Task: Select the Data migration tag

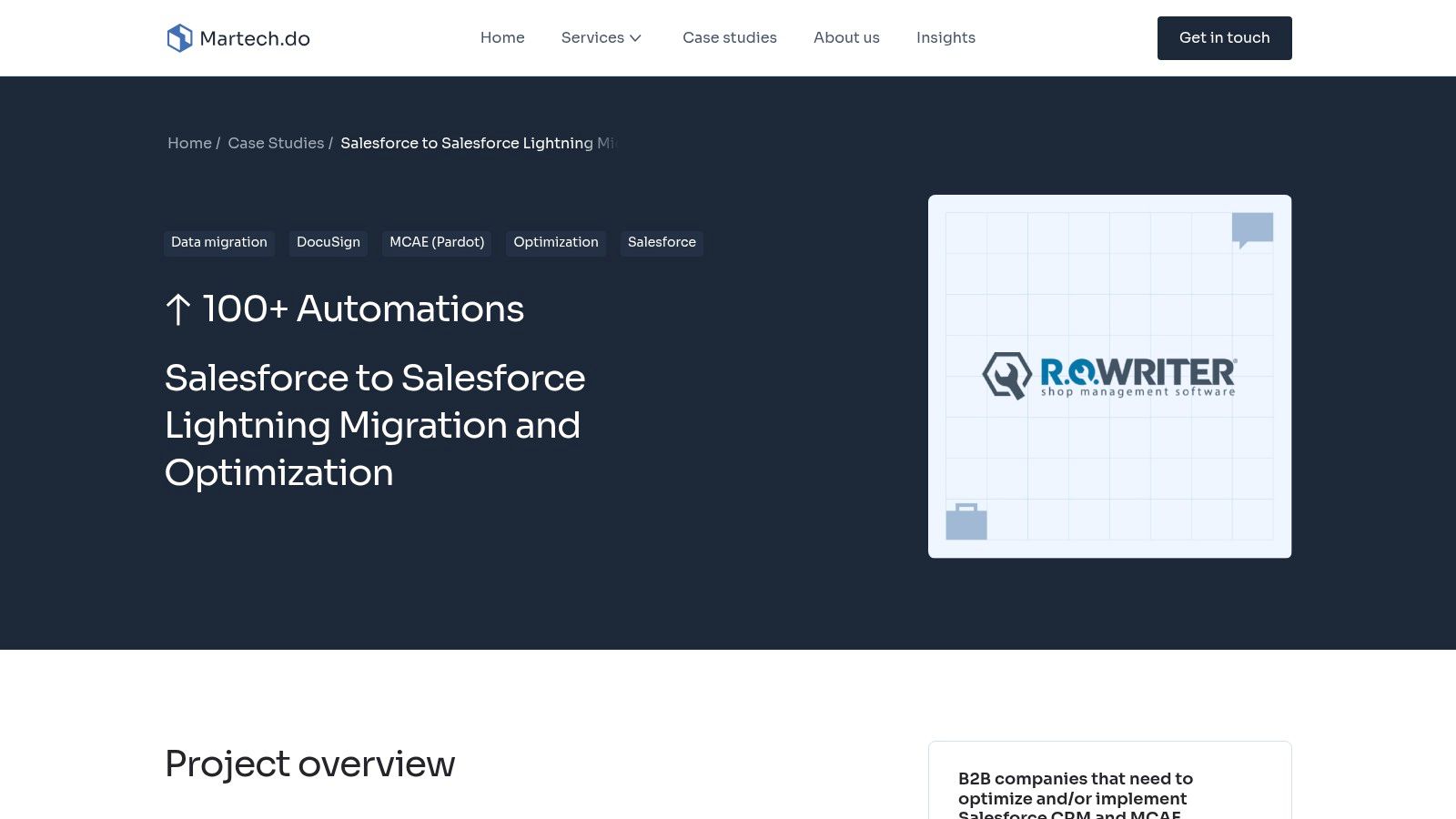Action: coord(218,242)
